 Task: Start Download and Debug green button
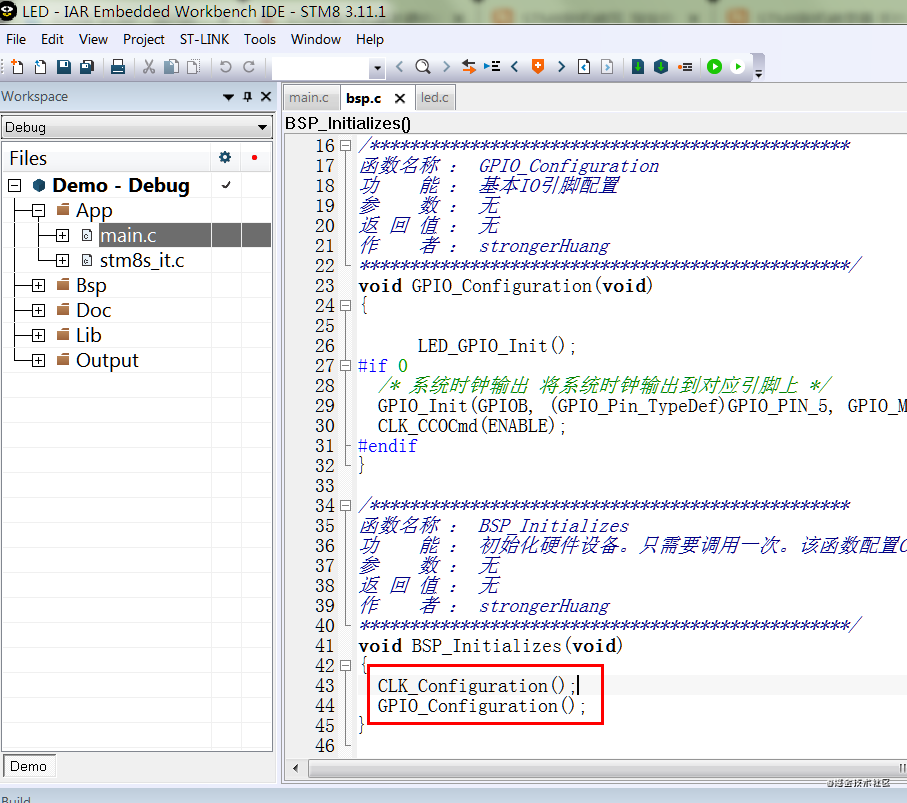[x=714, y=67]
